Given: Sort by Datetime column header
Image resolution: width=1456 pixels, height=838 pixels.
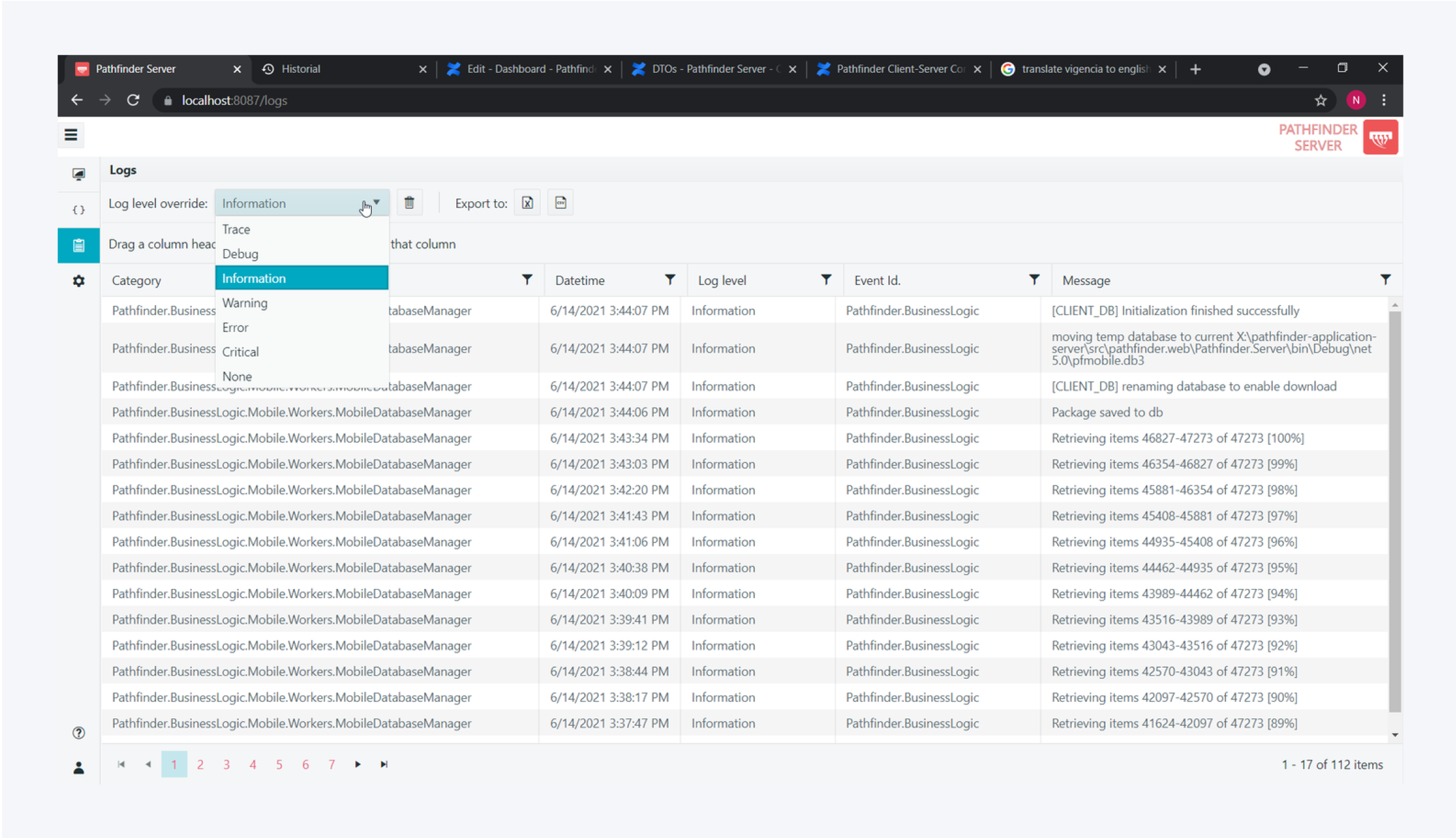Looking at the screenshot, I should point(580,281).
